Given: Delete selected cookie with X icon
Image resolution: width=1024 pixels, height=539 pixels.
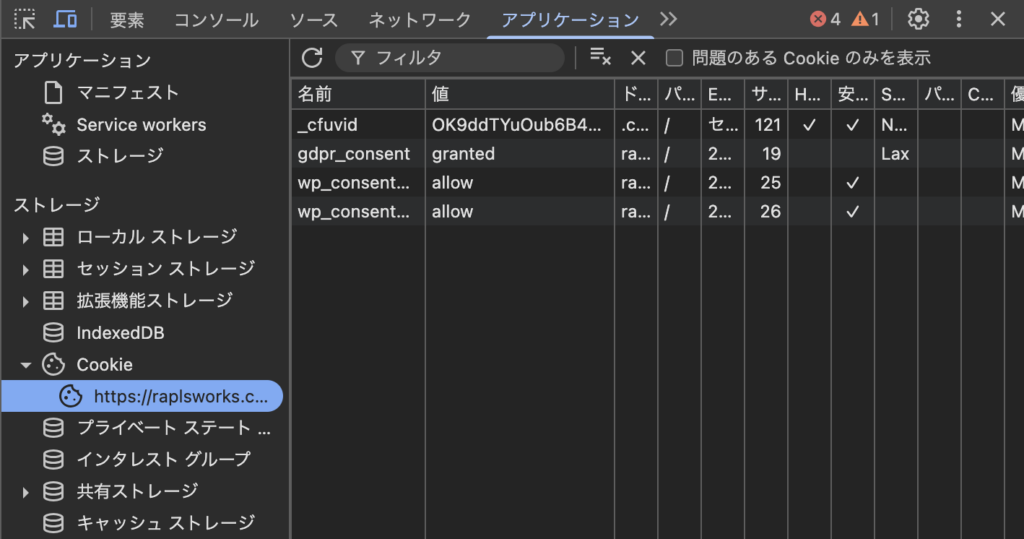Looking at the screenshot, I should (x=638, y=58).
